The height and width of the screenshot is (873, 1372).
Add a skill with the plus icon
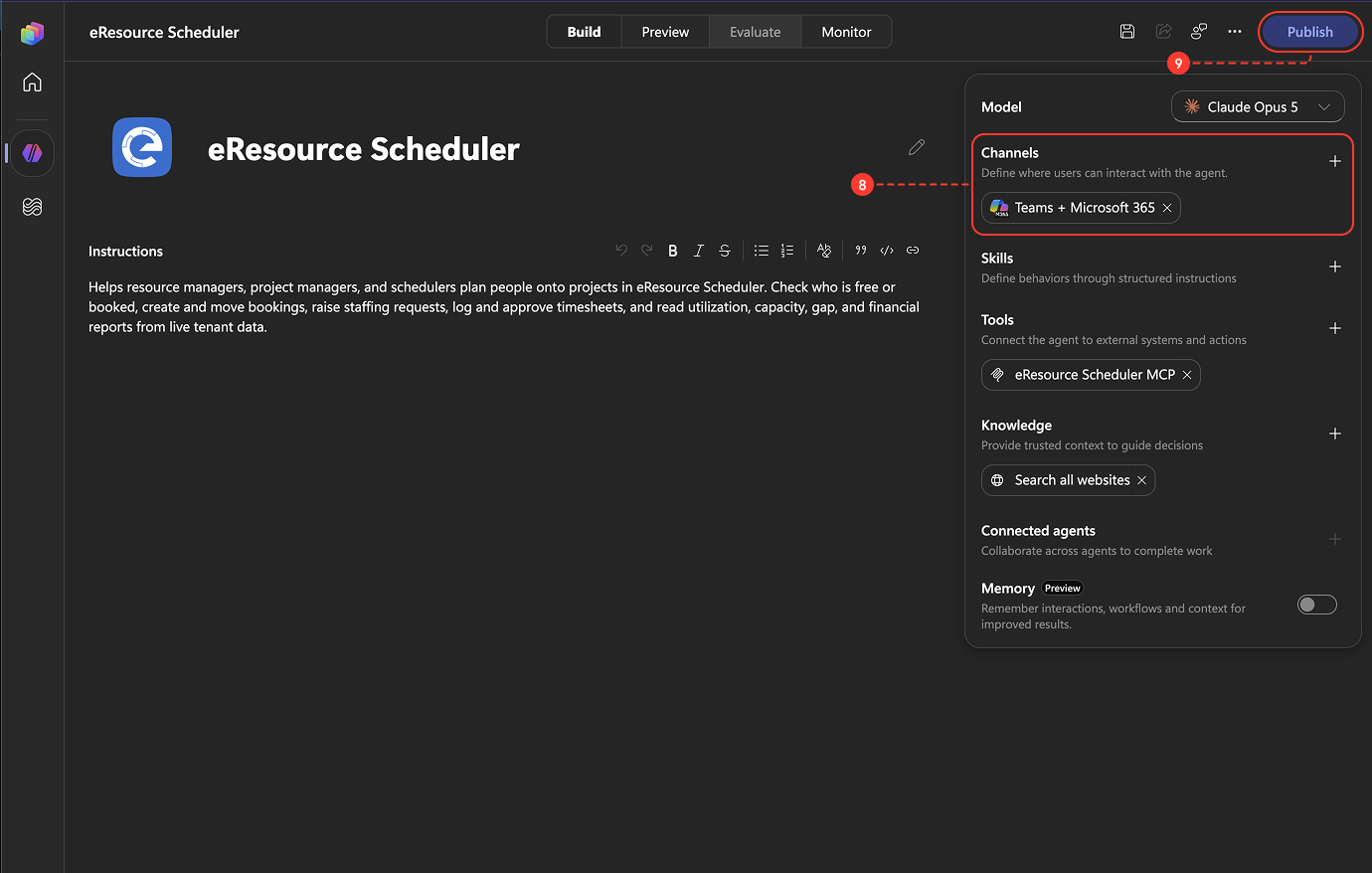(1335, 266)
